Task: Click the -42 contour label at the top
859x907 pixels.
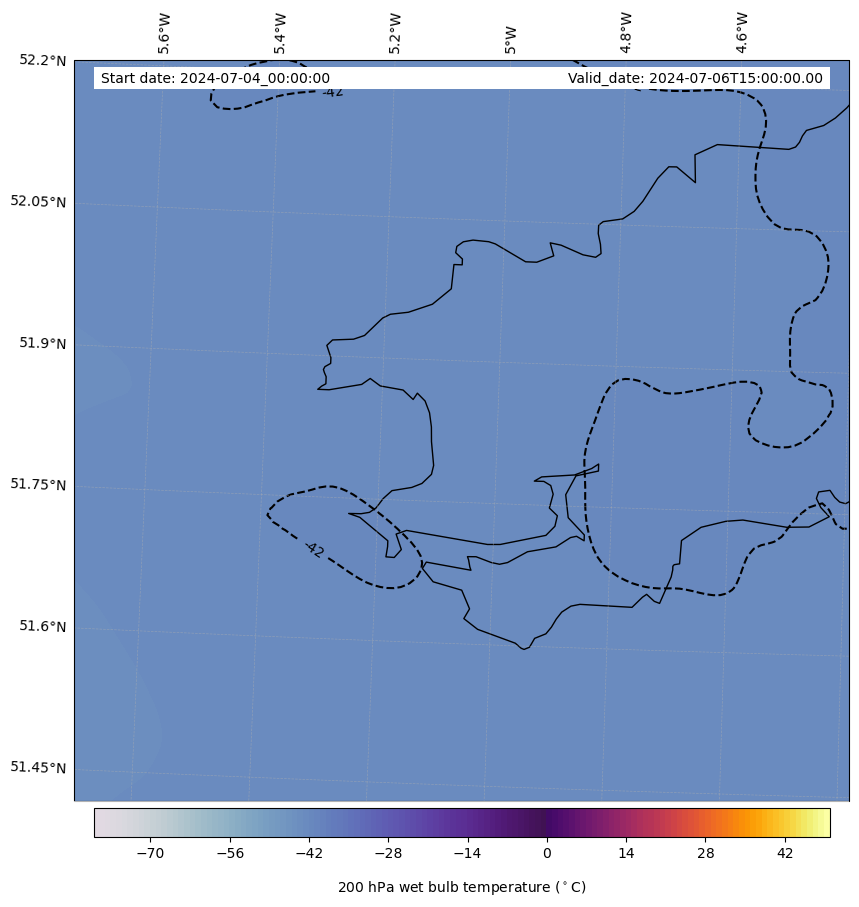Action: tap(333, 92)
